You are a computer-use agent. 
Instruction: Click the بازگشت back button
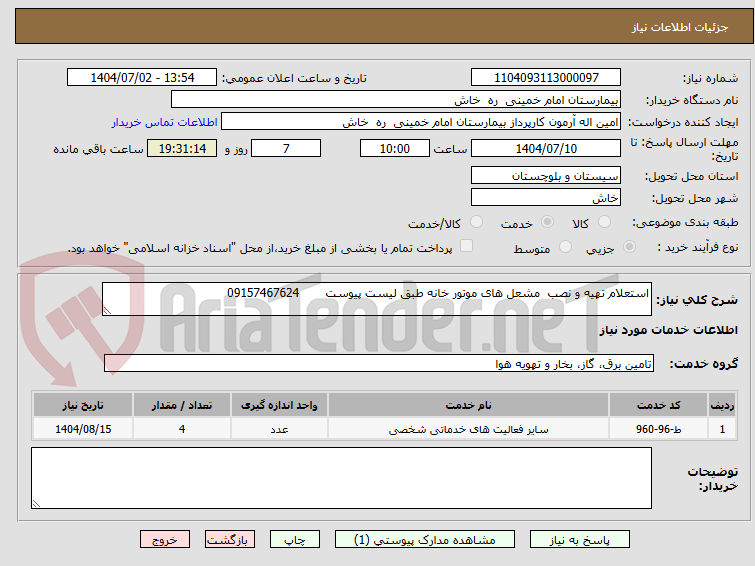(x=230, y=540)
